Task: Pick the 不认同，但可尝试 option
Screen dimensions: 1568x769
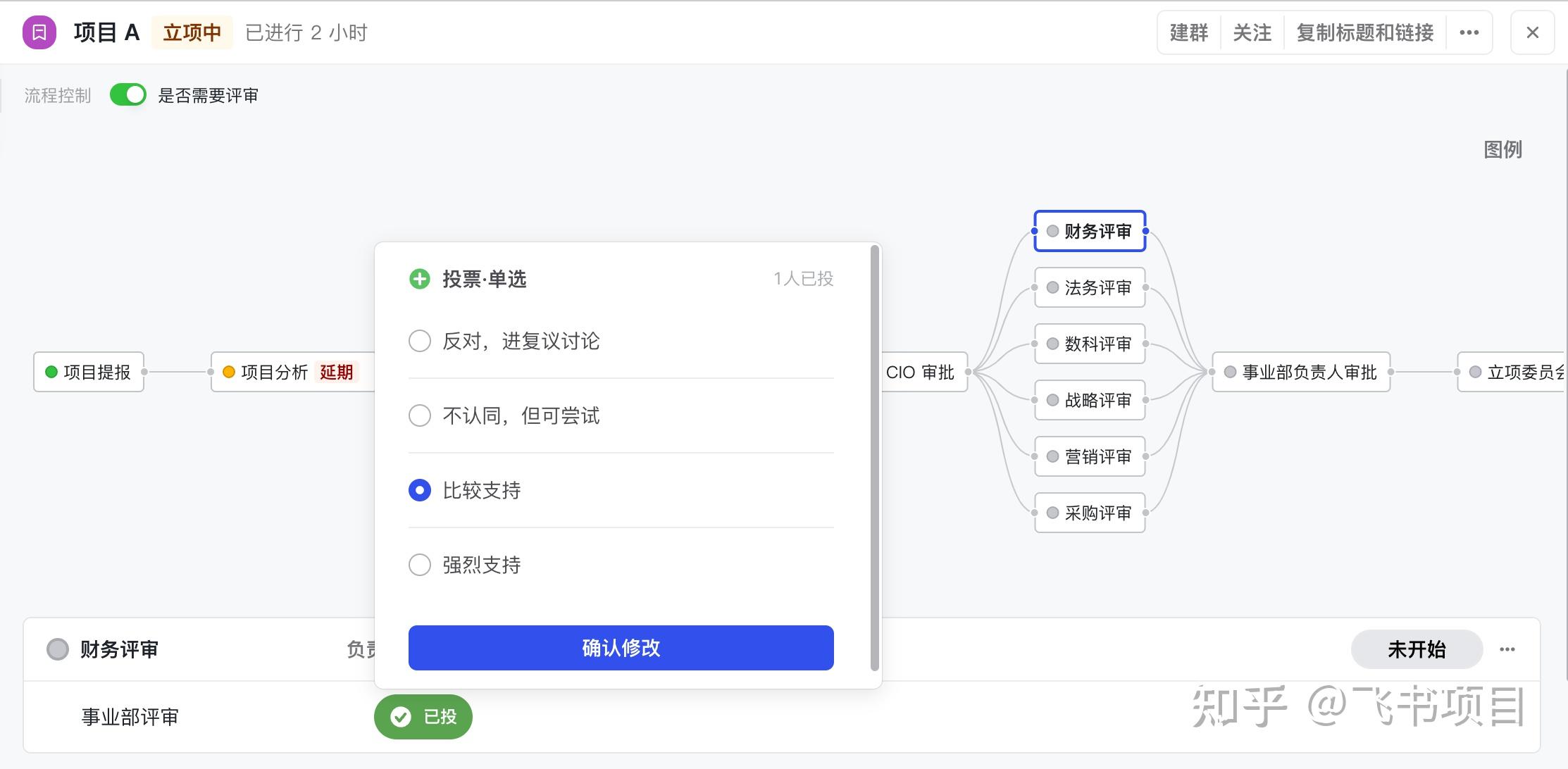Action: [x=420, y=415]
